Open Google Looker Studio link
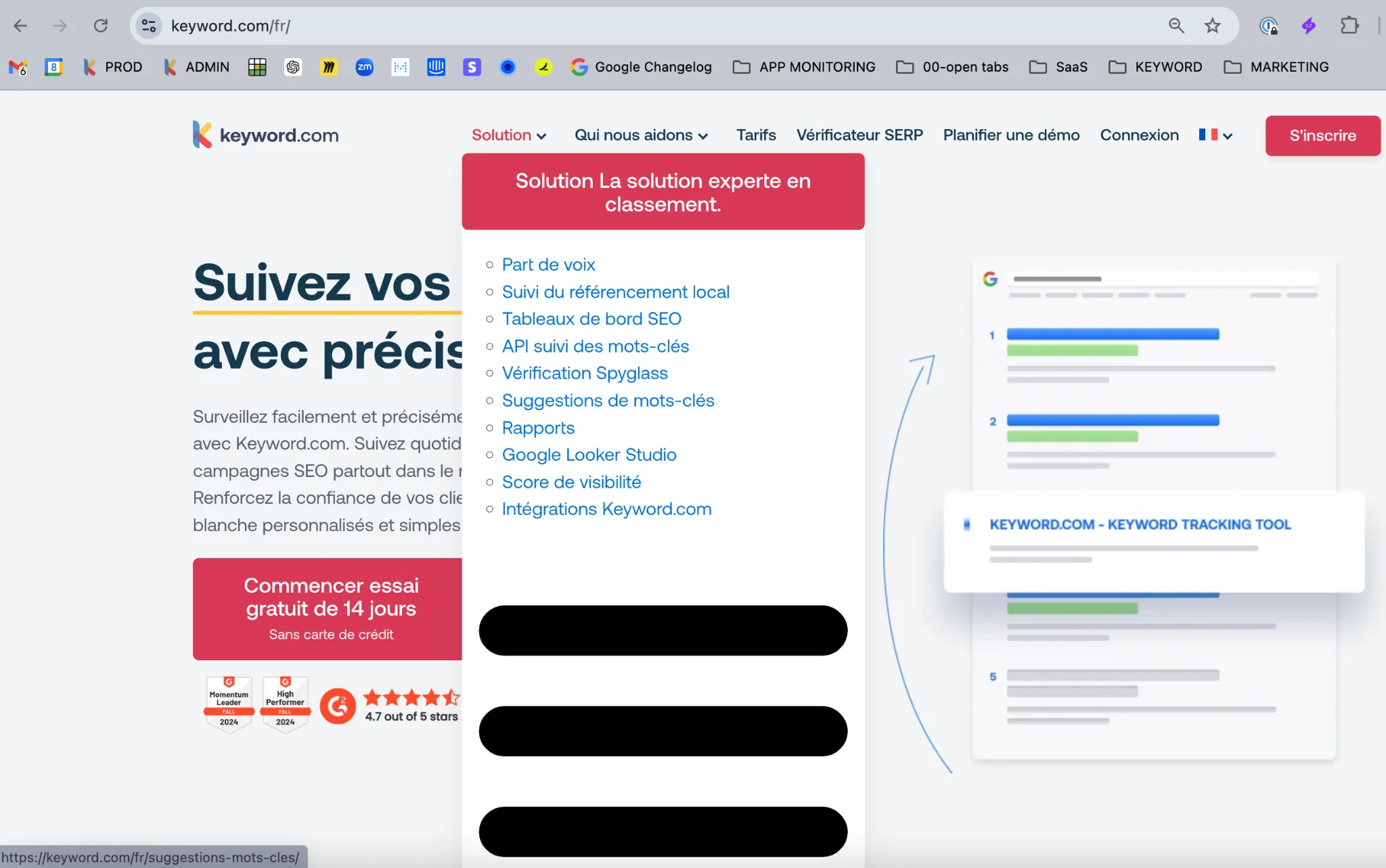The height and width of the screenshot is (868, 1386). coord(589,455)
